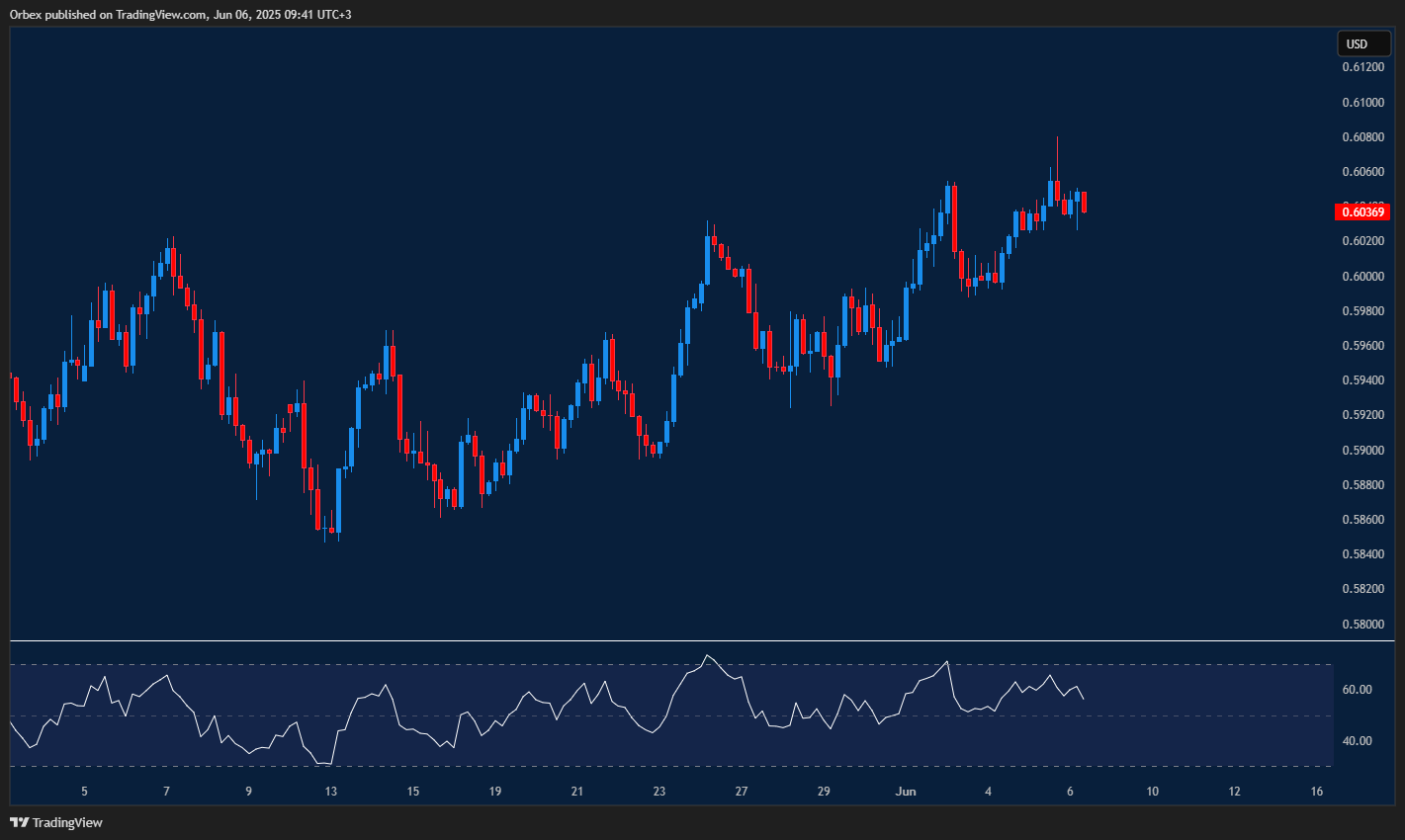The width and height of the screenshot is (1405, 840).
Task: Click the tallest wick near 0.60800
Action: (x=1057, y=153)
